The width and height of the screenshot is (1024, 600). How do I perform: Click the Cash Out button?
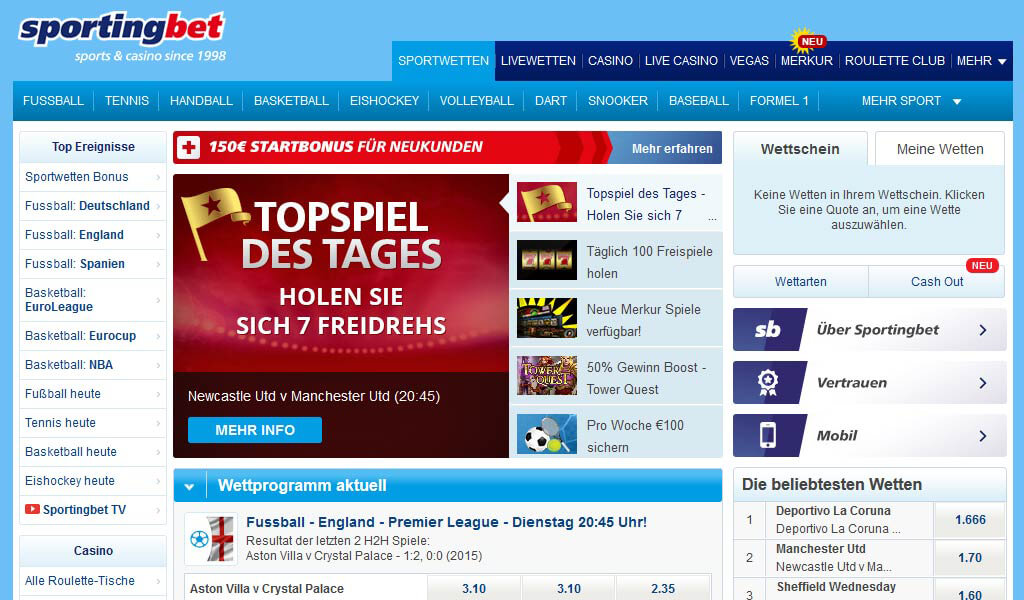937,281
